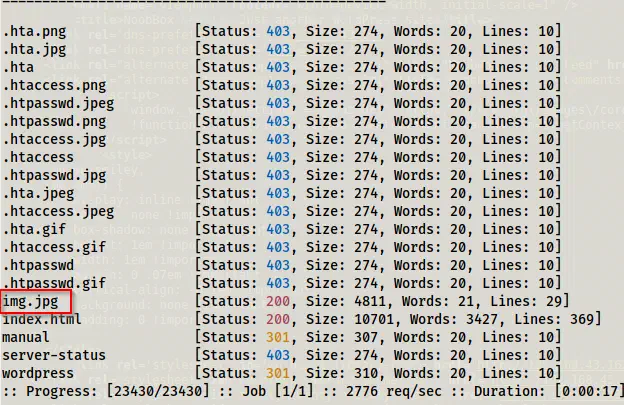Screen dimensions: 624x405
Task: Select the index.html filename
Action: tap(42, 319)
